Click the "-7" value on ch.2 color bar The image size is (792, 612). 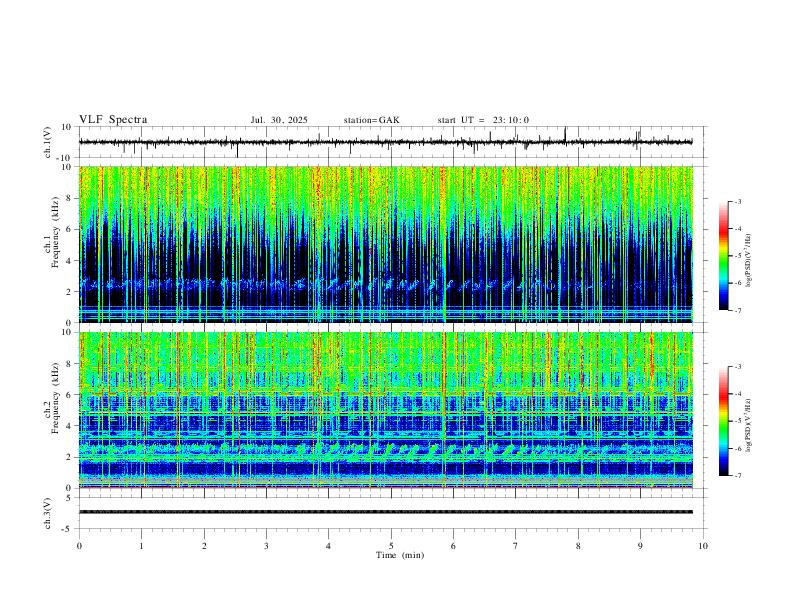(737, 475)
